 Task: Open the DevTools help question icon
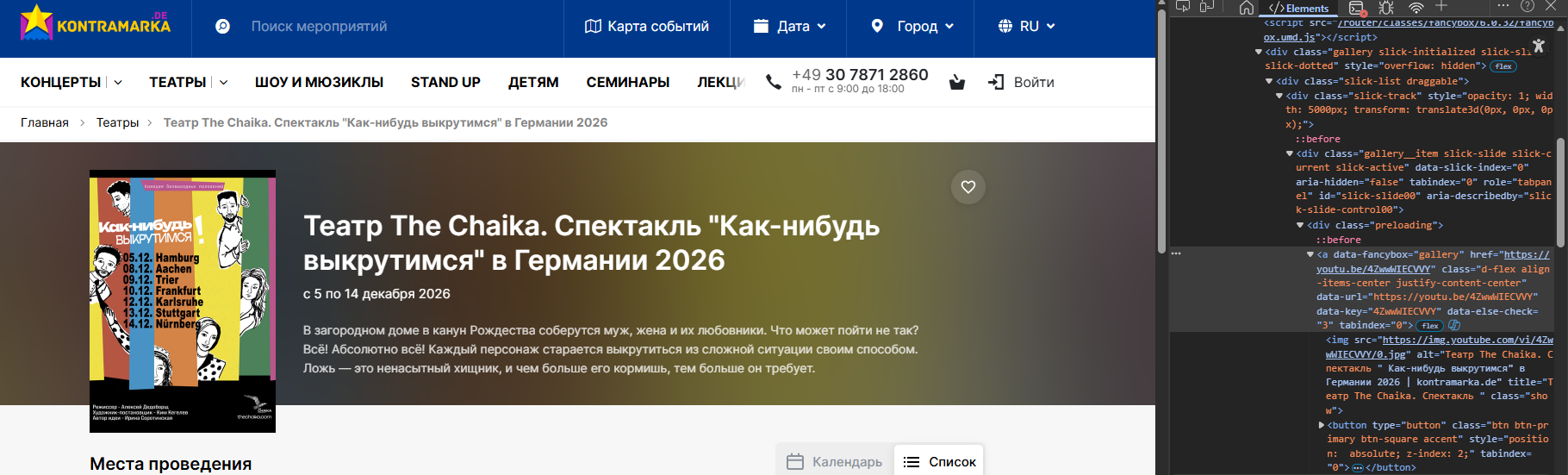[x=1528, y=7]
